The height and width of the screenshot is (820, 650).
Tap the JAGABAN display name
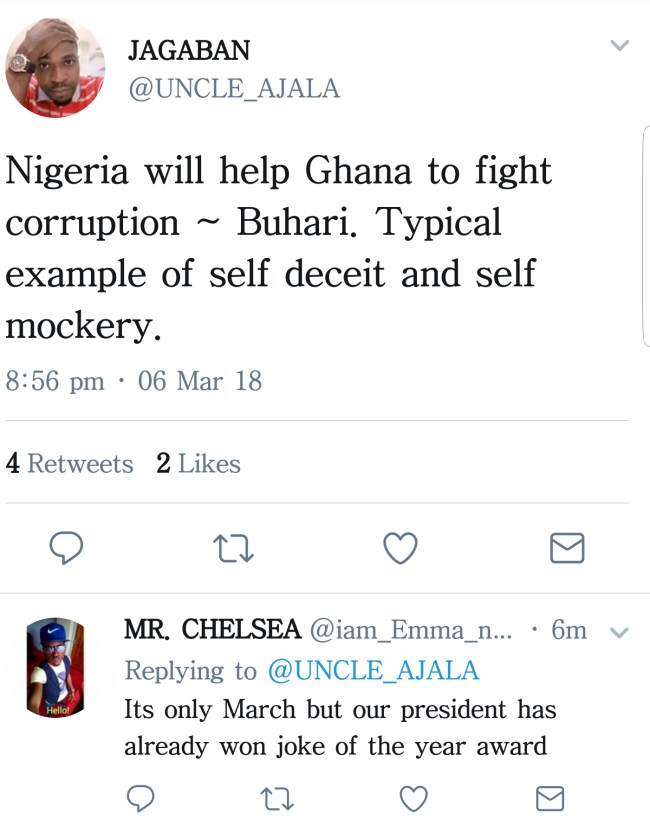click(188, 51)
